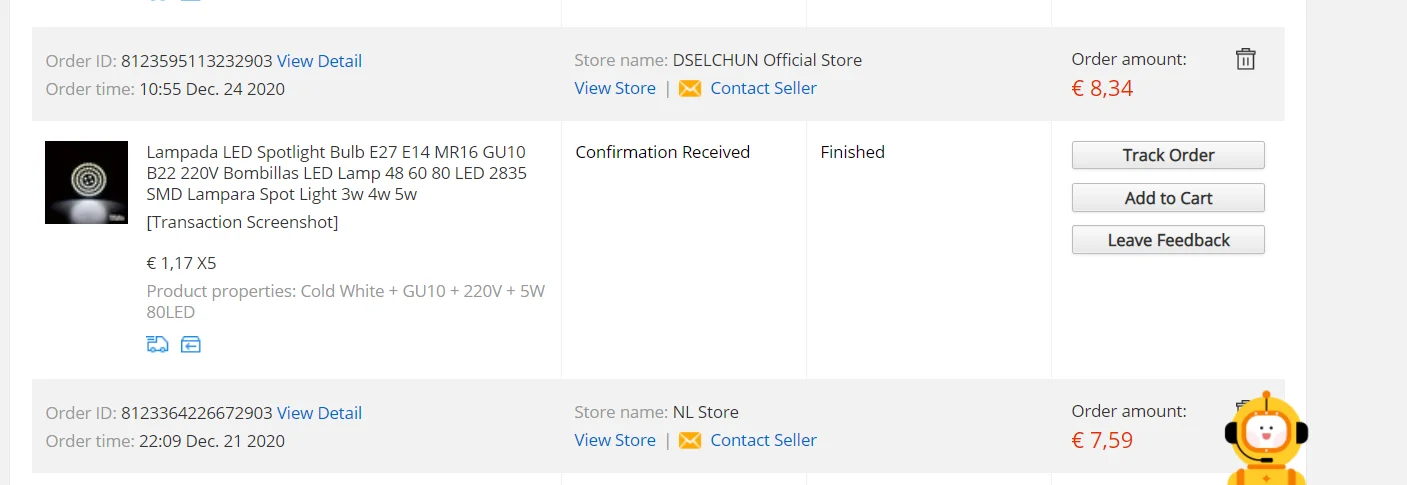
Task: Click the delivery truck icon under the product
Action: click(x=157, y=345)
